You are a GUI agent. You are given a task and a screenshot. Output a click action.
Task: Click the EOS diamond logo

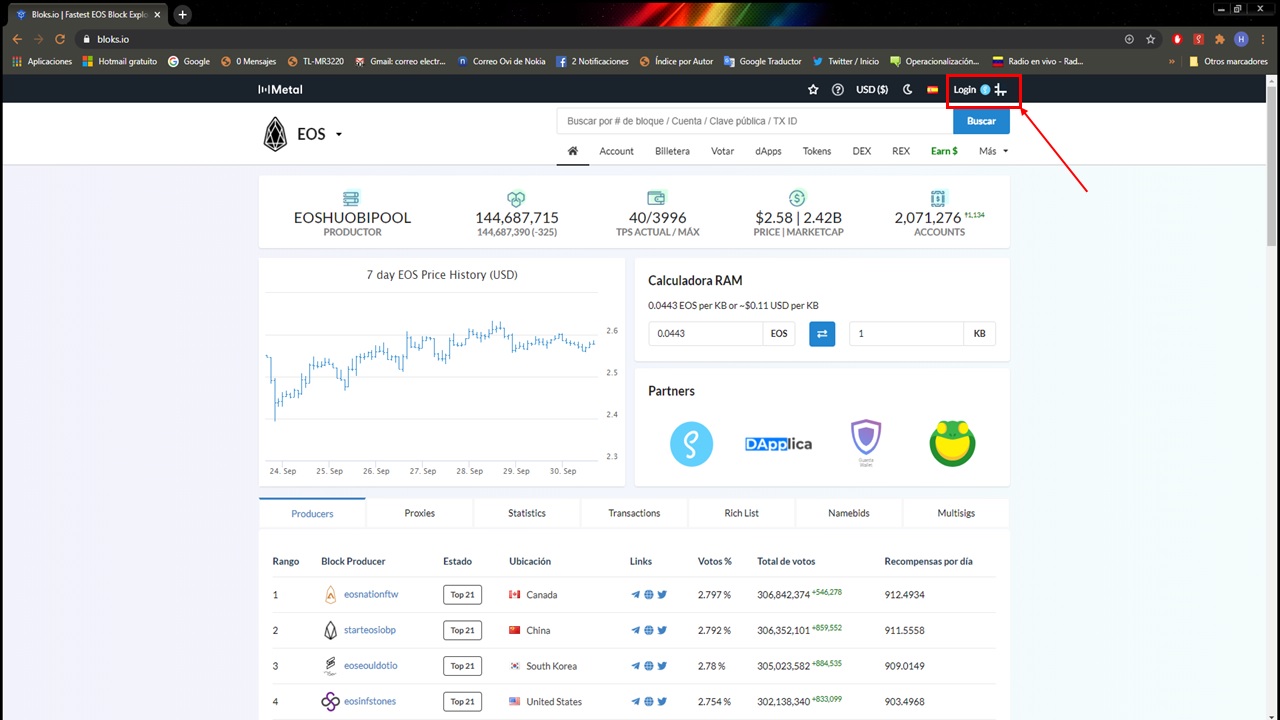pyautogui.click(x=275, y=134)
